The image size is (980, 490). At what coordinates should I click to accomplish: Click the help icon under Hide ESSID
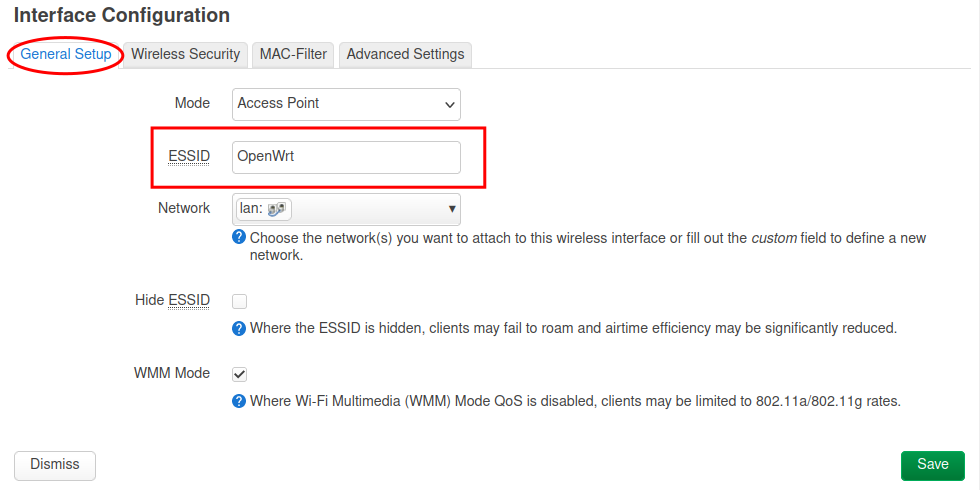[x=239, y=327]
